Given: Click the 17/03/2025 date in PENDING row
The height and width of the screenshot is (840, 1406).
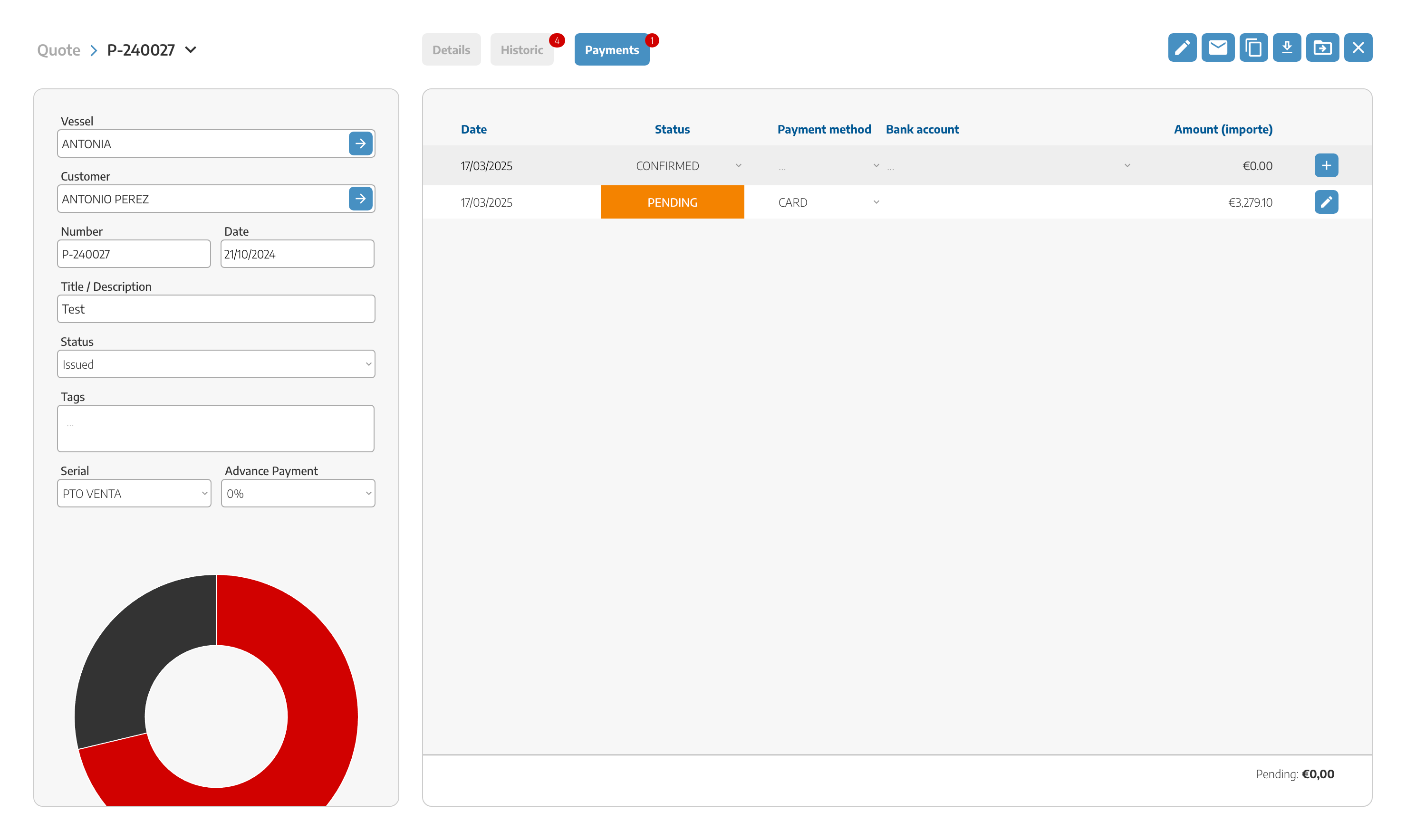Looking at the screenshot, I should point(486,203).
